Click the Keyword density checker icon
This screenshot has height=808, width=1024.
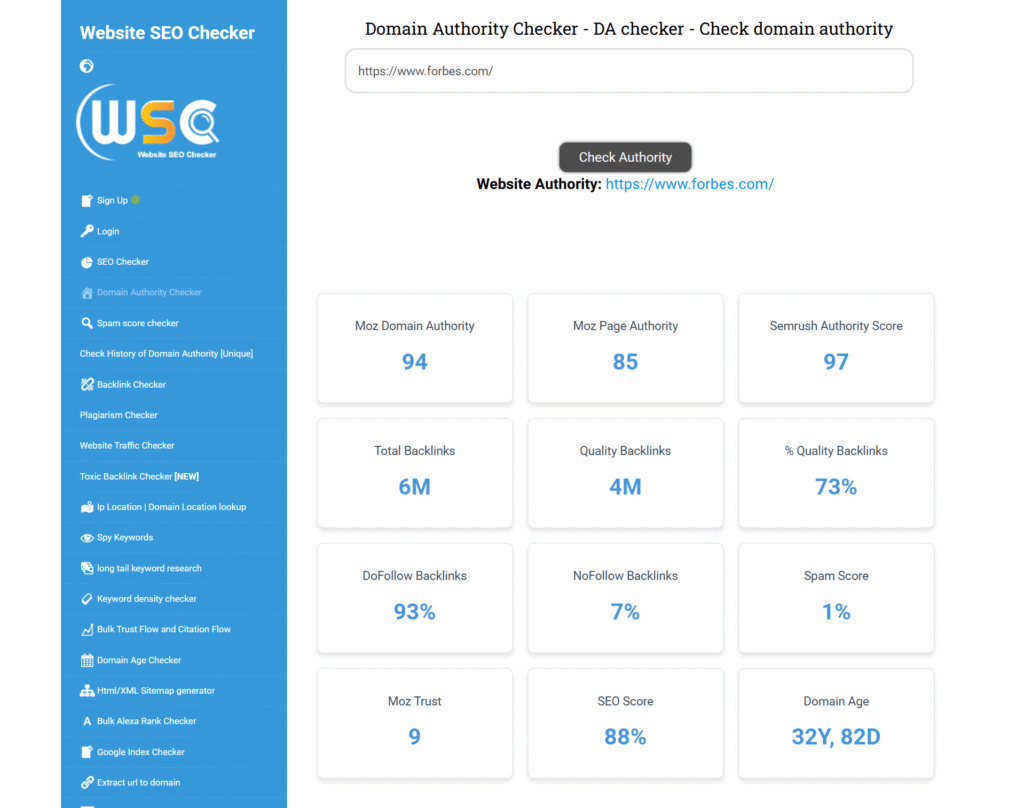86,599
